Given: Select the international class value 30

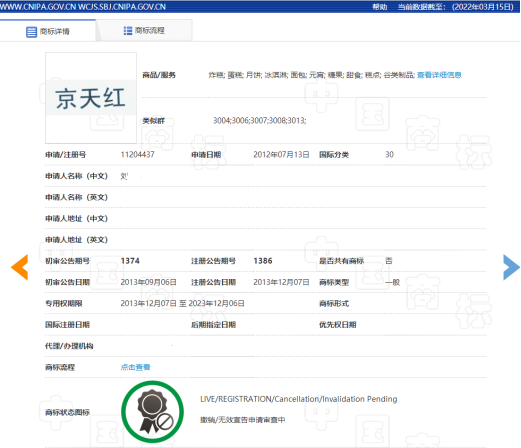Looking at the screenshot, I should (x=389, y=155).
